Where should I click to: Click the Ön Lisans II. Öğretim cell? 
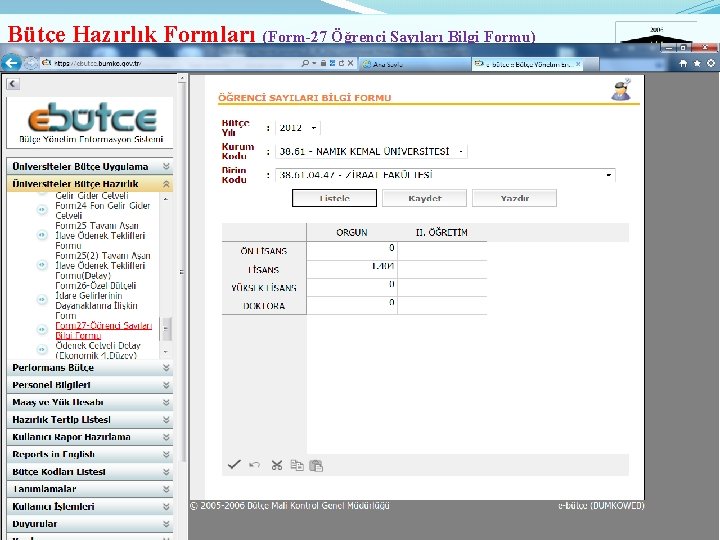click(442, 251)
